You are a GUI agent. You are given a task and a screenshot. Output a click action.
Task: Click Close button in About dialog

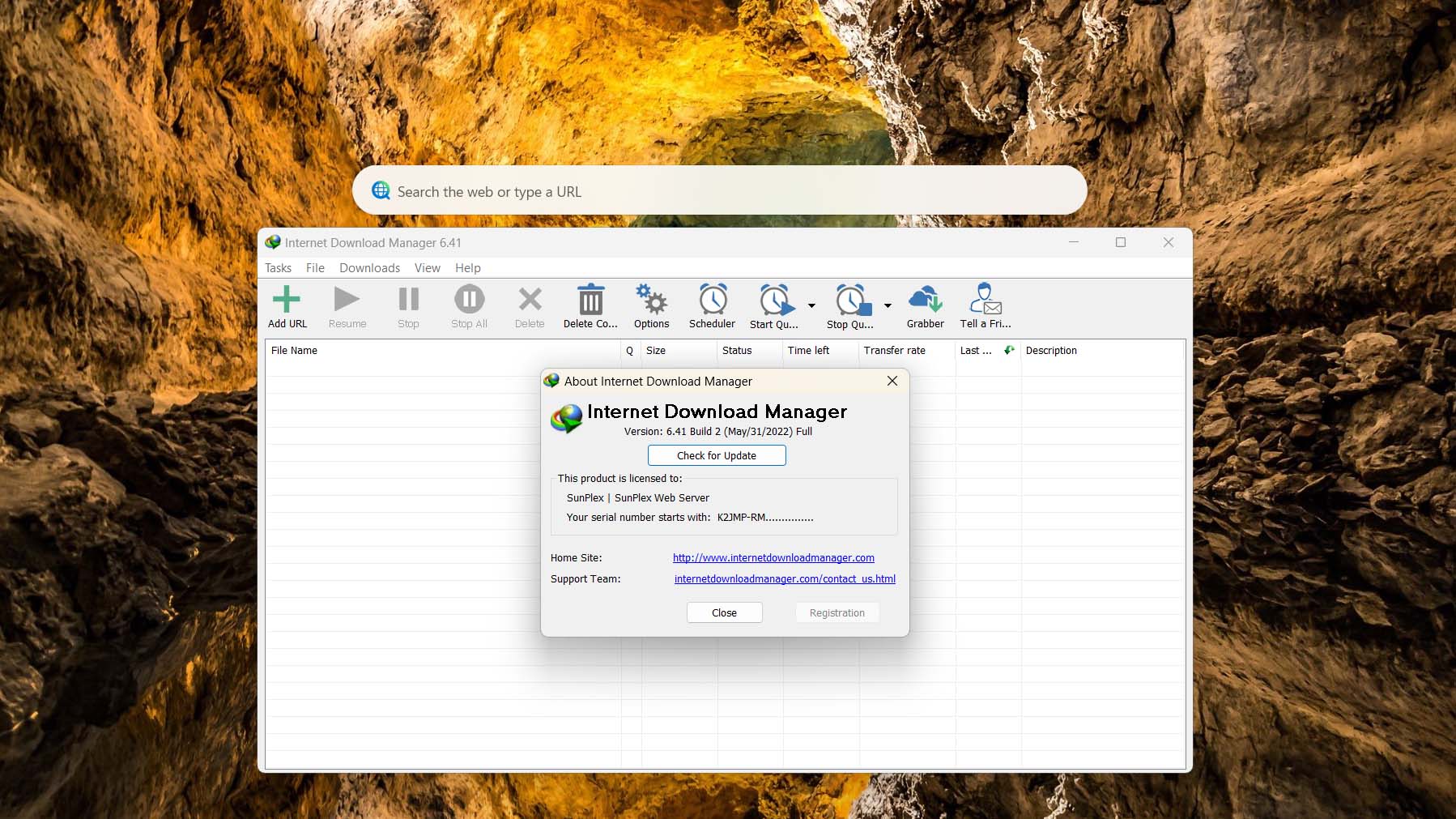click(x=724, y=612)
